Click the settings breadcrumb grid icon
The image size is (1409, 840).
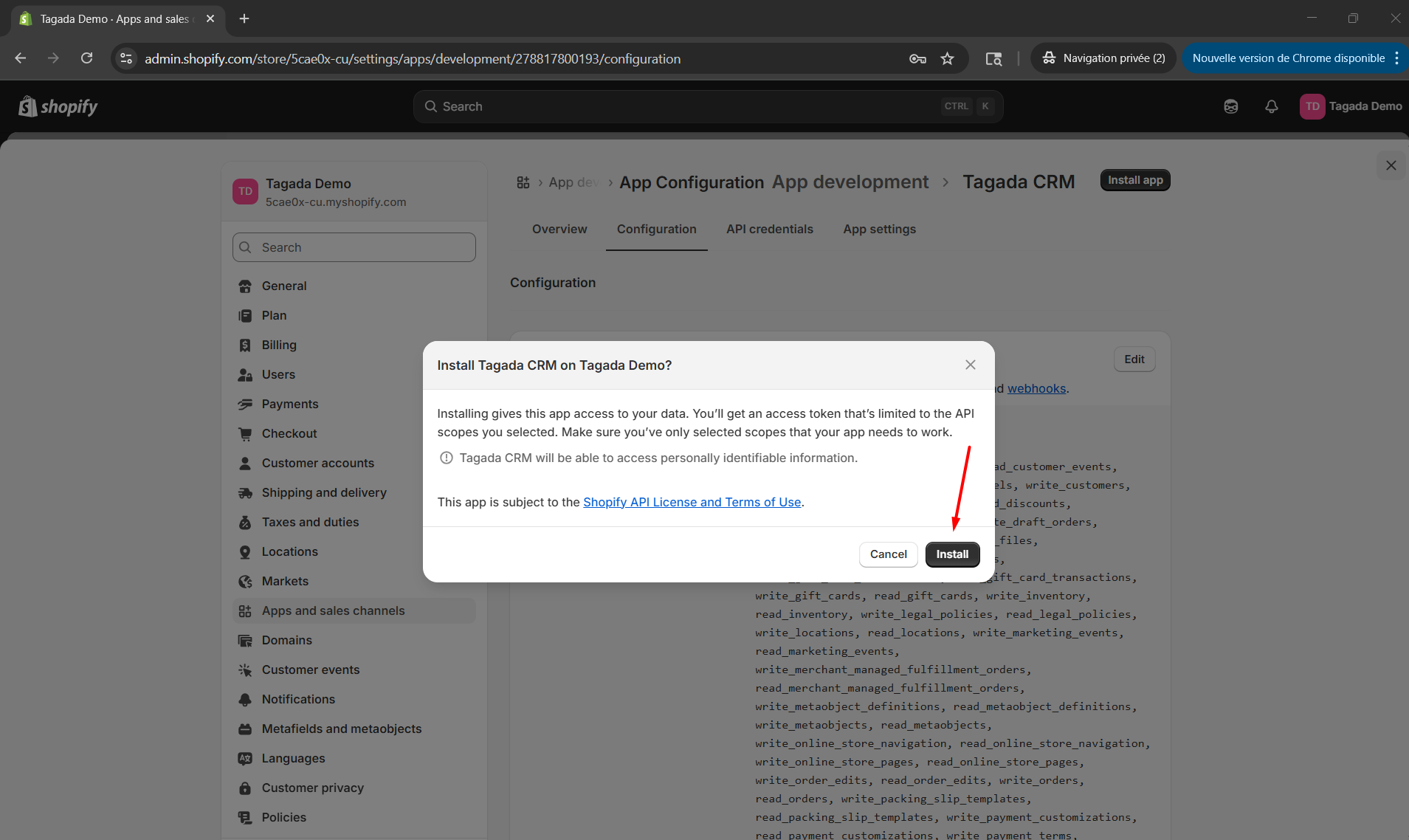[x=523, y=182]
